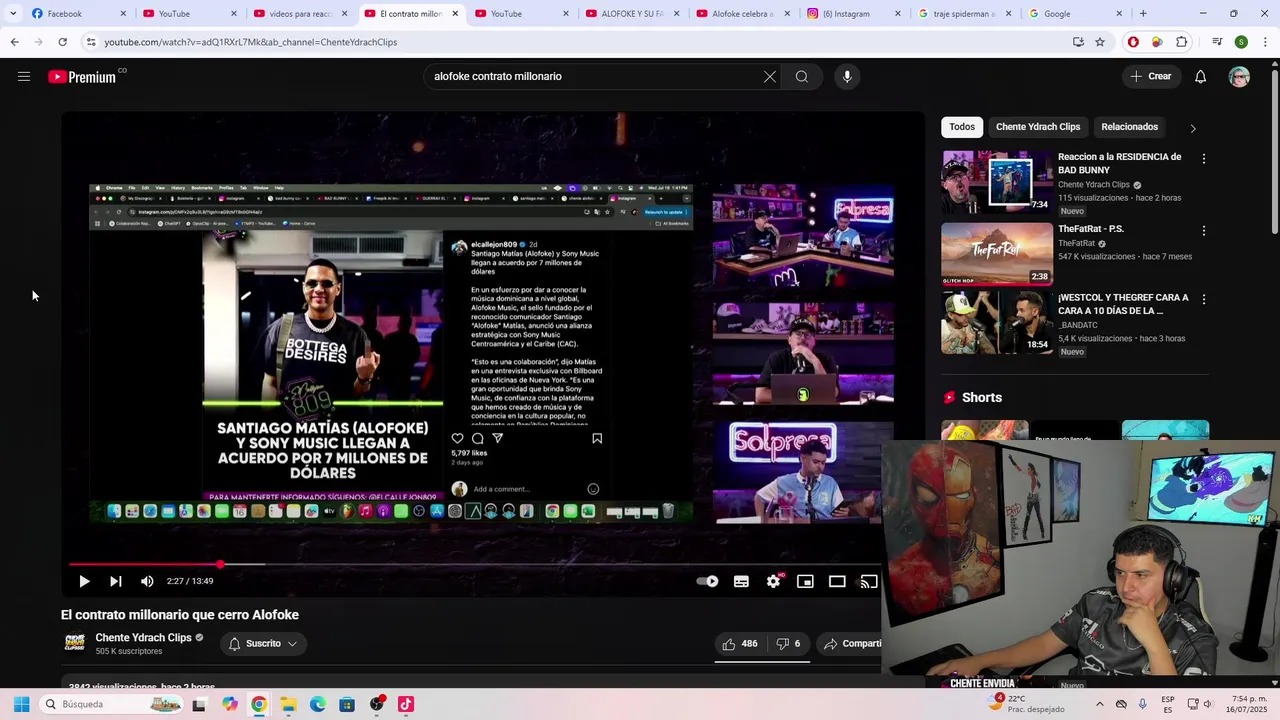Open the browser Extensions puzzle icon
This screenshot has width=1280, height=720.
1181,42
